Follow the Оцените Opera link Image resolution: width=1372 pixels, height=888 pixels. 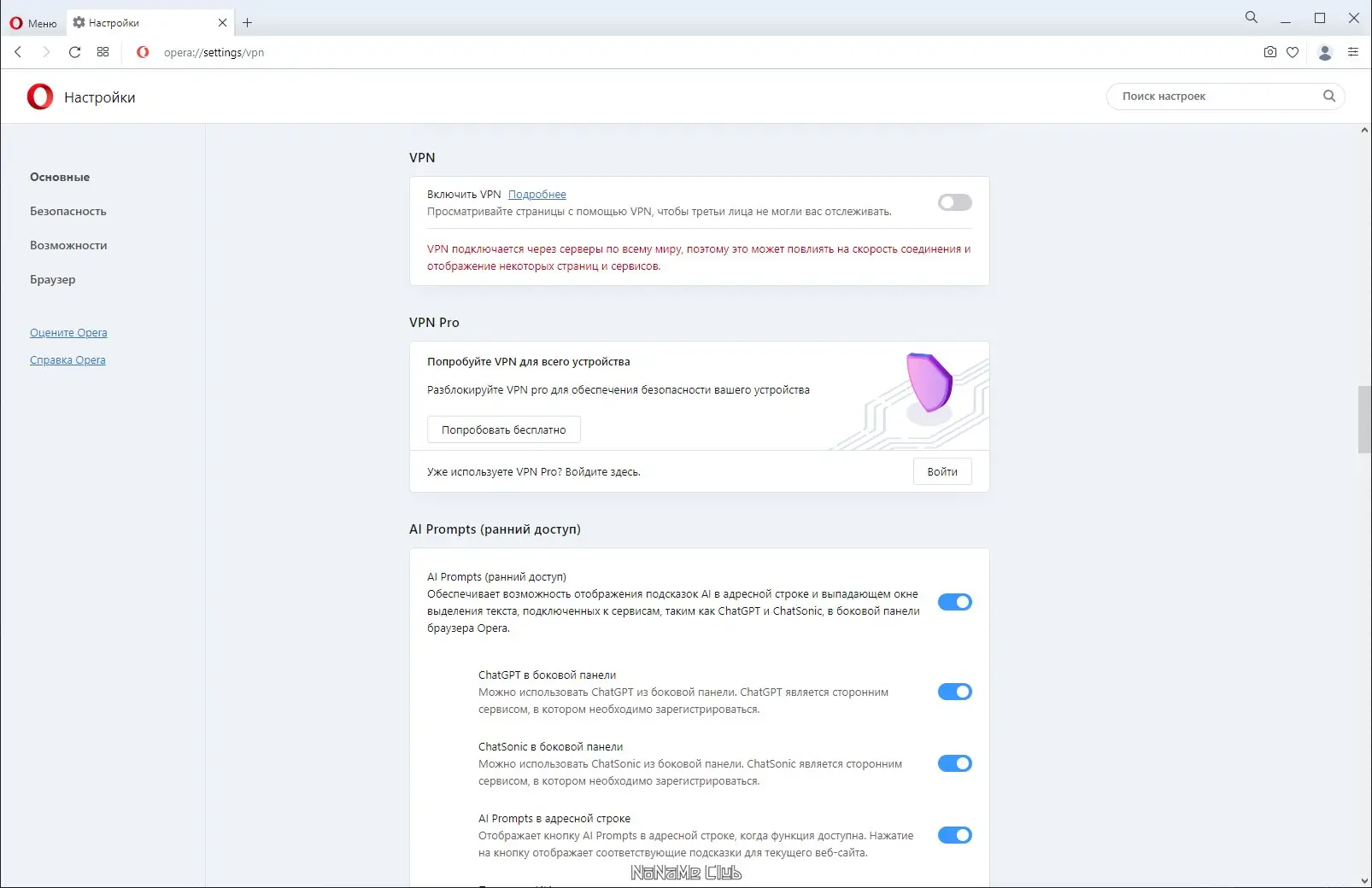point(68,333)
